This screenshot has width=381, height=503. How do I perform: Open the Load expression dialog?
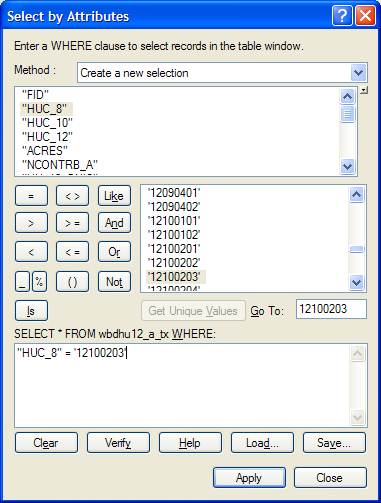262,443
